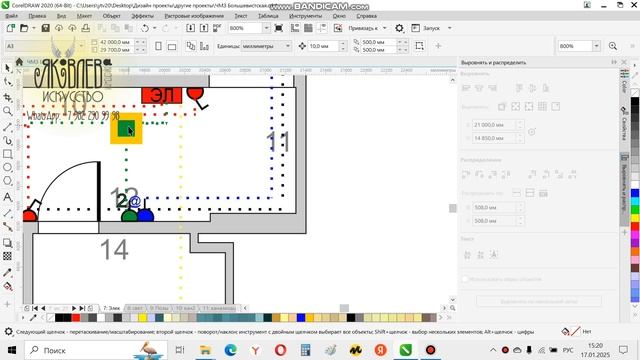640x360 pixels.
Task: Click the Import icon
Action: tap(191, 28)
